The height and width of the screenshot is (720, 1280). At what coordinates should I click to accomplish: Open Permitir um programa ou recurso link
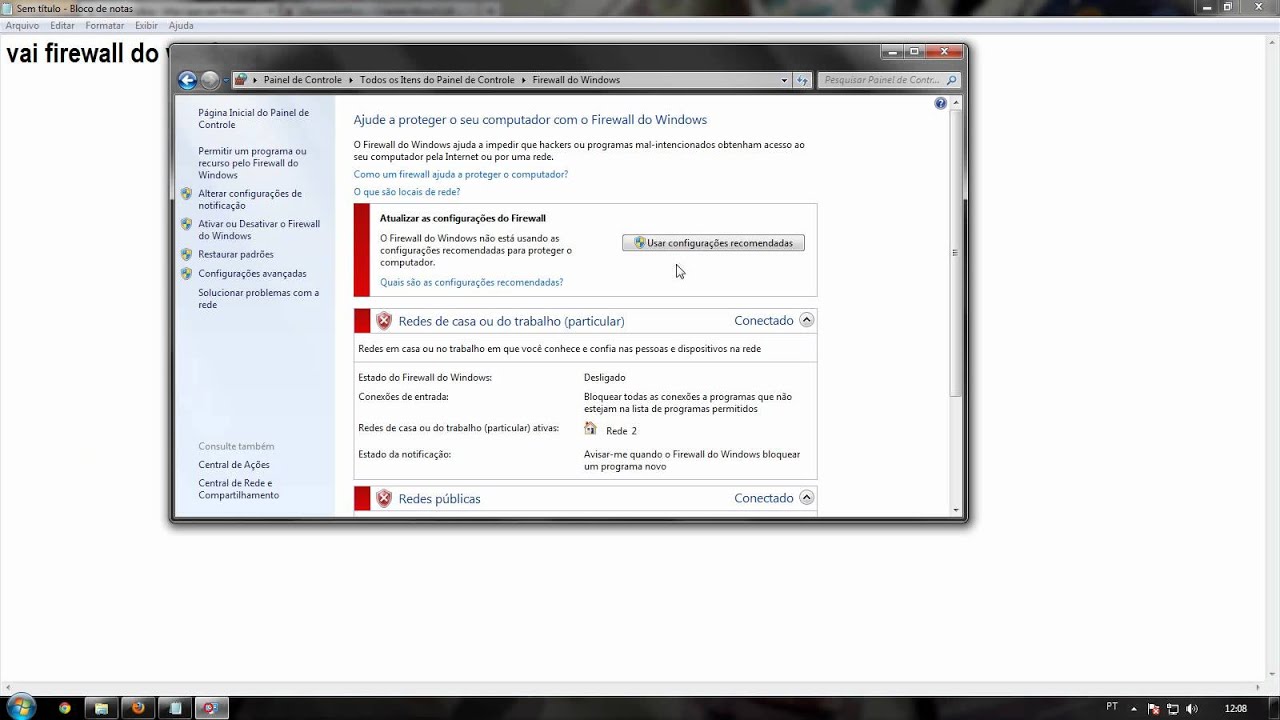click(x=252, y=163)
